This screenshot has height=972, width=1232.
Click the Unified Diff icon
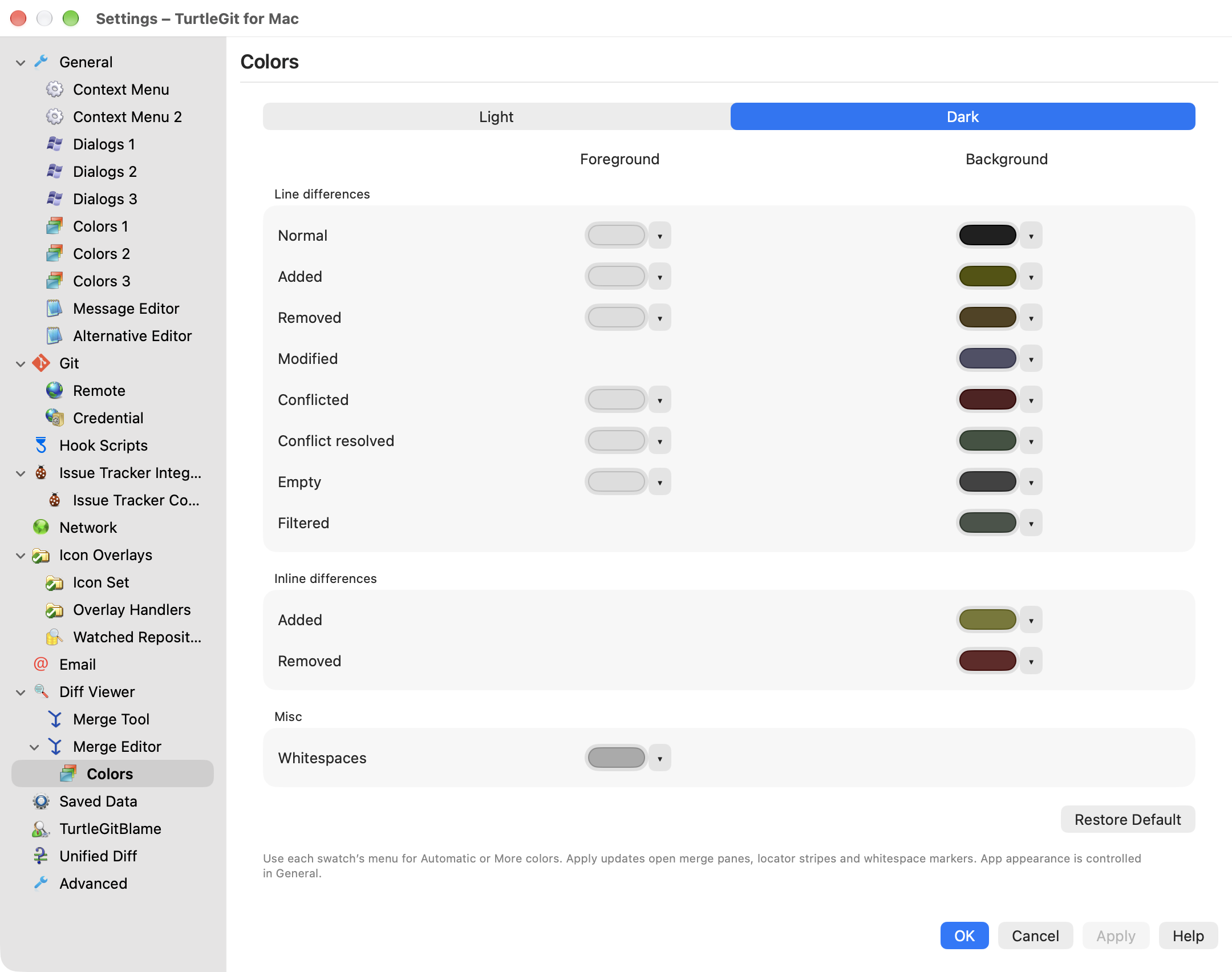click(x=41, y=856)
